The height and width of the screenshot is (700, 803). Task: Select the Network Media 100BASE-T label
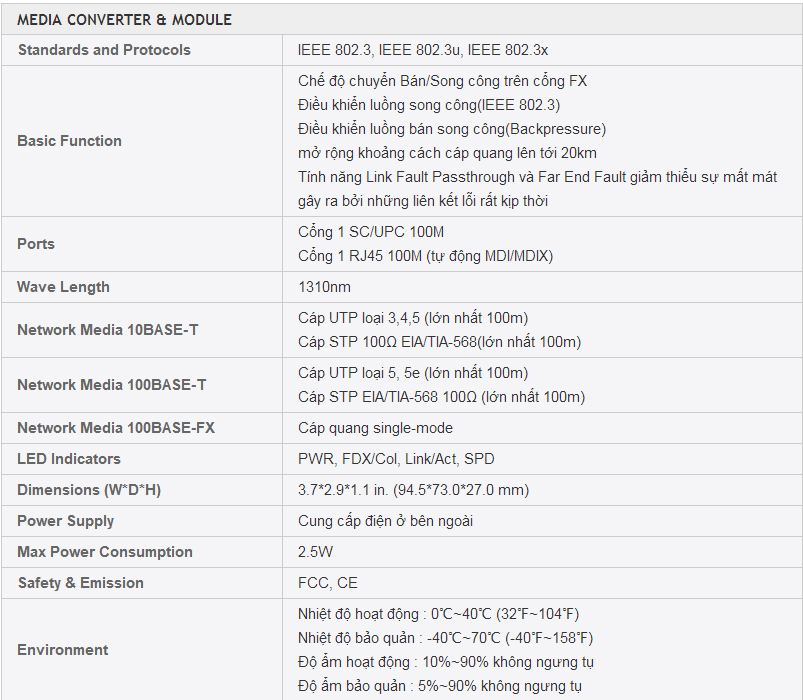point(112,385)
